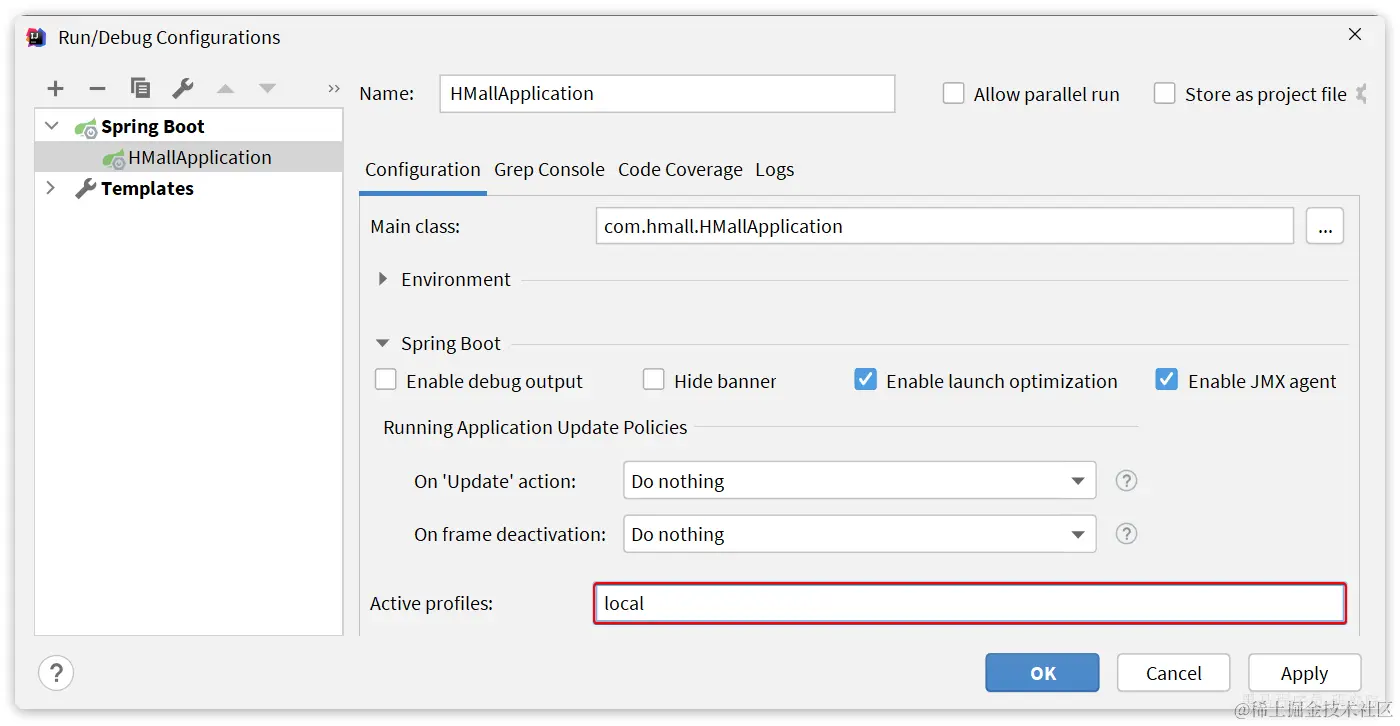Focus the Active profiles field

tap(969, 603)
